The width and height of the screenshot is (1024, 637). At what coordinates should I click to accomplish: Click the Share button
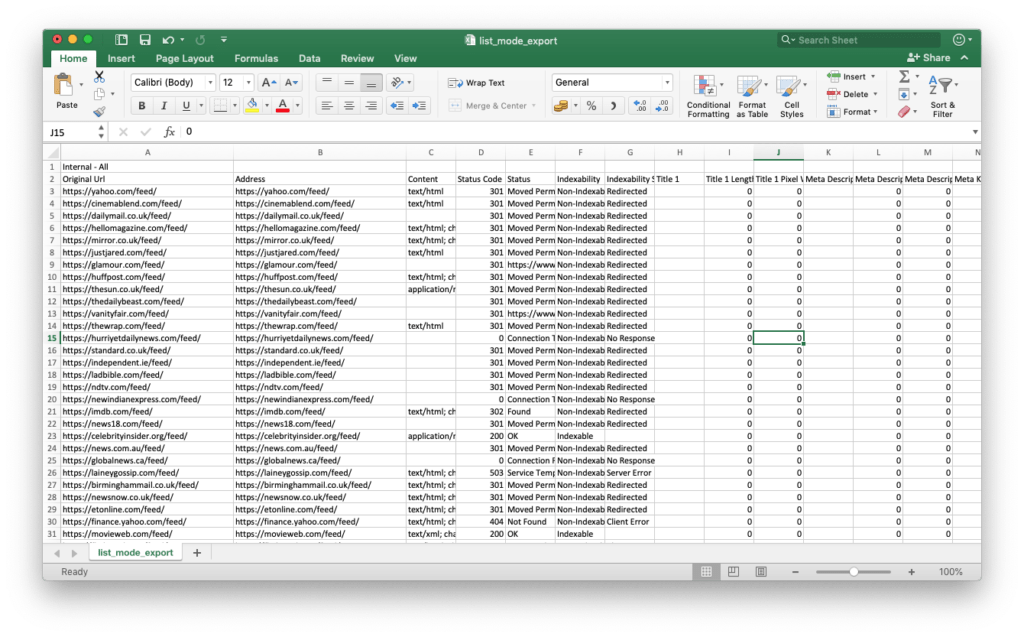click(929, 57)
